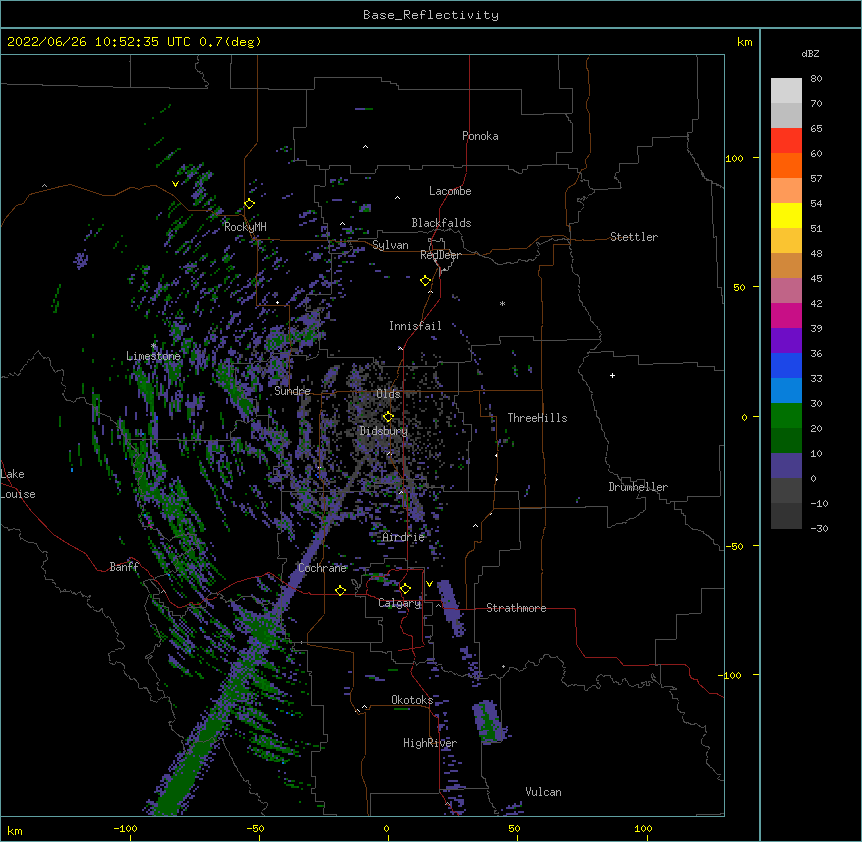
Task: Click the white plus marker west of Drumheller
Action: [612, 375]
